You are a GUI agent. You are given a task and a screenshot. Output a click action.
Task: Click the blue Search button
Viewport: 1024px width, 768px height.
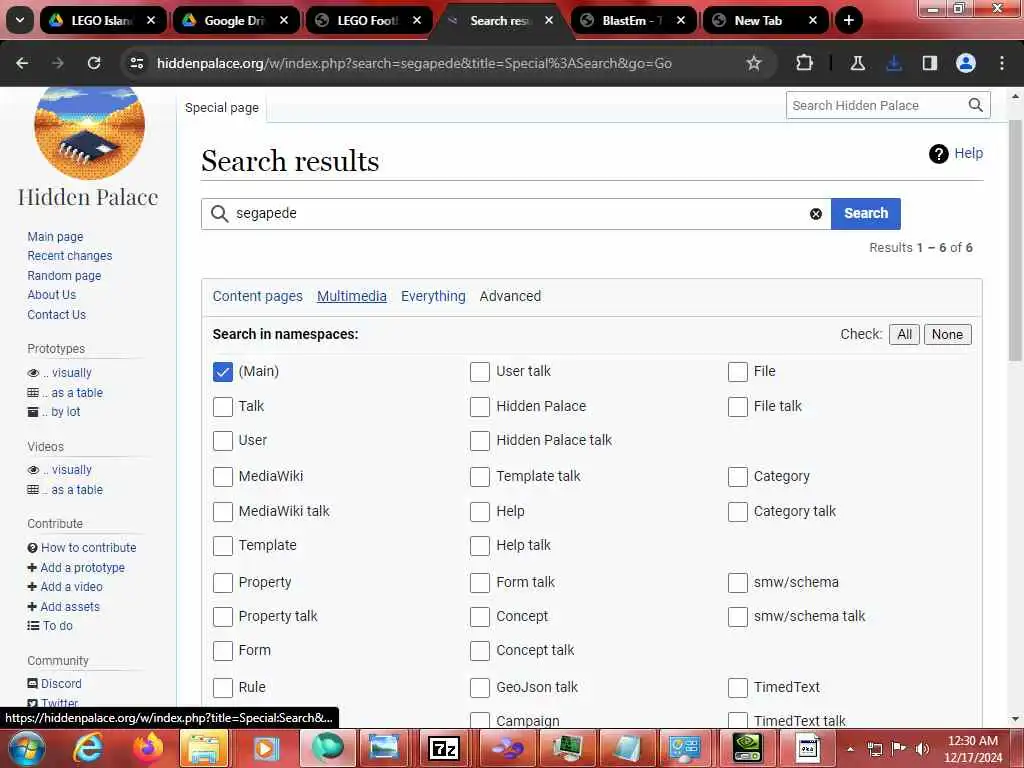[x=865, y=214]
